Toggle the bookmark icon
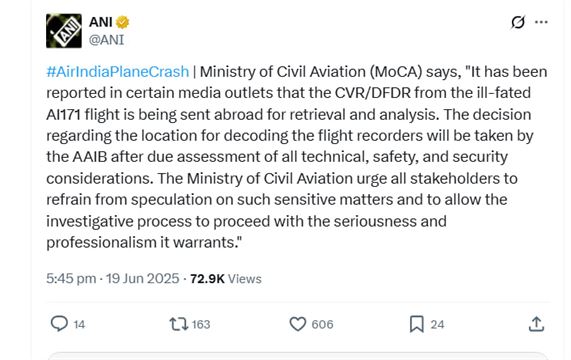Image resolution: width=571 pixels, height=360 pixels. (417, 324)
